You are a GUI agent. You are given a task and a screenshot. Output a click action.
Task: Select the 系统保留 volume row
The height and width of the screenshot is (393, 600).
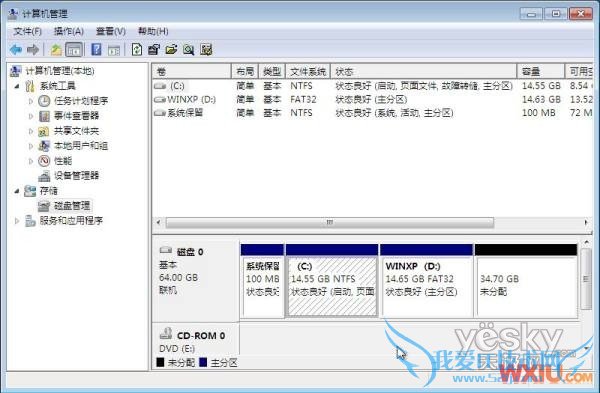(372, 113)
